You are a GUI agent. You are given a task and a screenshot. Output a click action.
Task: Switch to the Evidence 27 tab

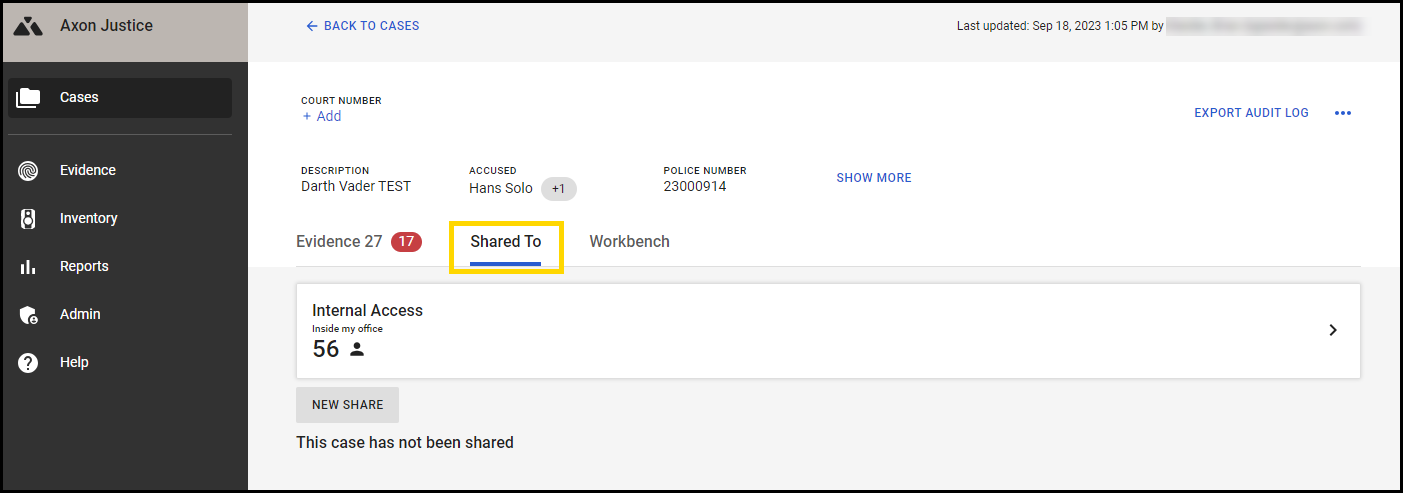pos(339,241)
